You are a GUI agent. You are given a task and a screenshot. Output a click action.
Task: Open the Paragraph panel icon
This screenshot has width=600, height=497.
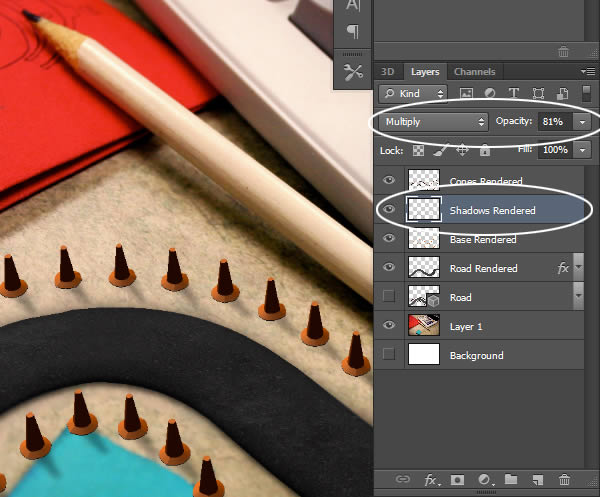(352, 31)
